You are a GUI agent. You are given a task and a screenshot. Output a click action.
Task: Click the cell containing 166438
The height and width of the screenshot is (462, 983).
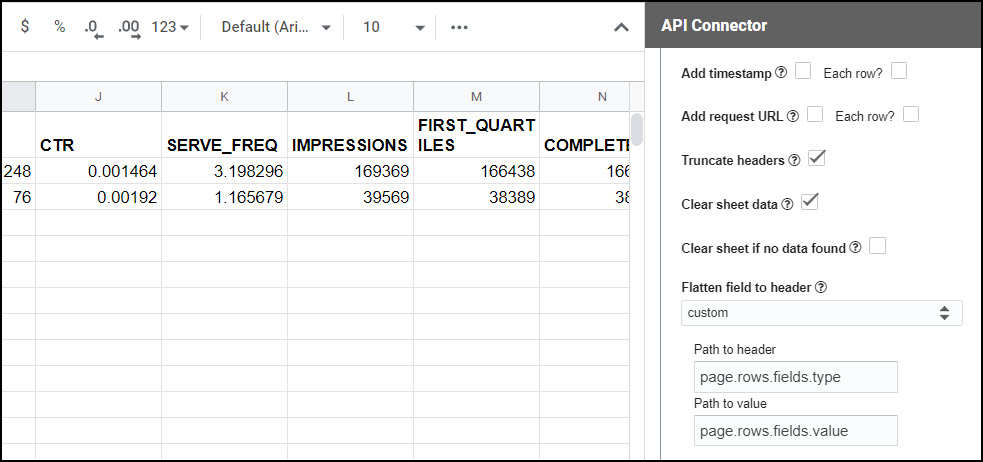[476, 171]
